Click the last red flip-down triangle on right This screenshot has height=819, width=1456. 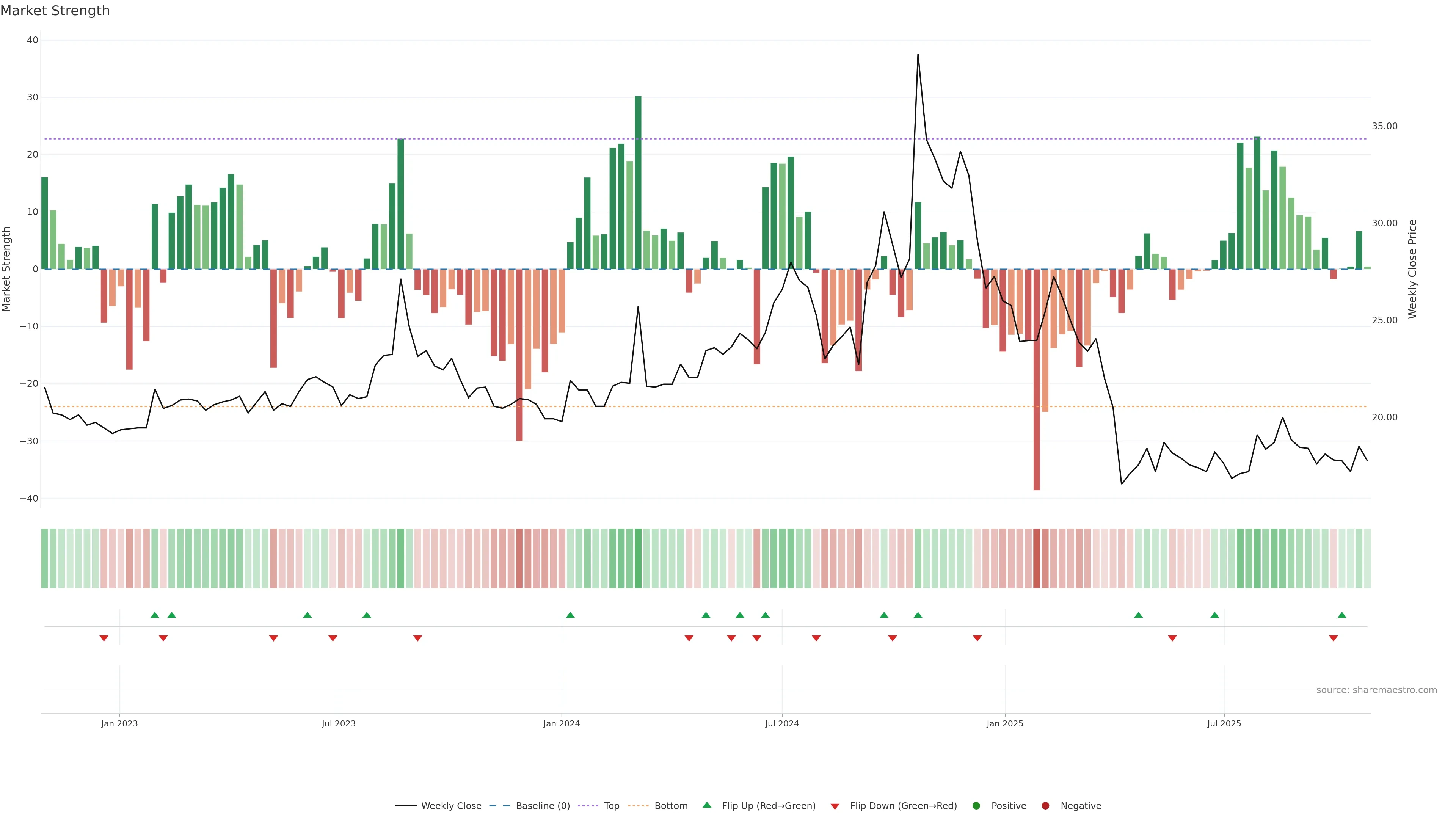coord(1334,638)
